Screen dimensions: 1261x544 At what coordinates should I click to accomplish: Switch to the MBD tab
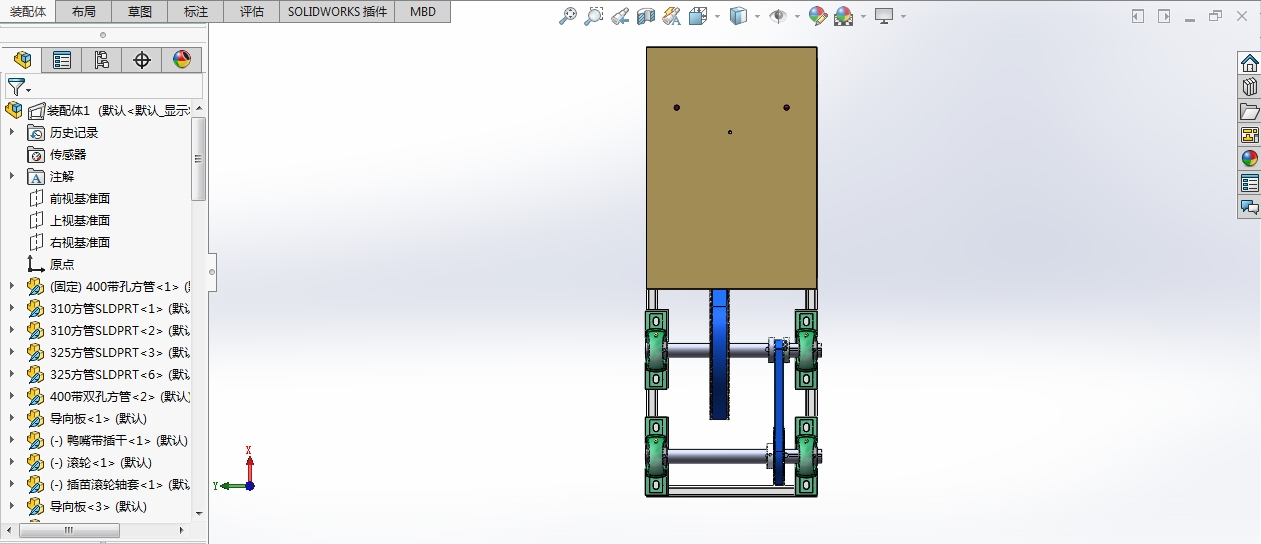click(x=423, y=12)
